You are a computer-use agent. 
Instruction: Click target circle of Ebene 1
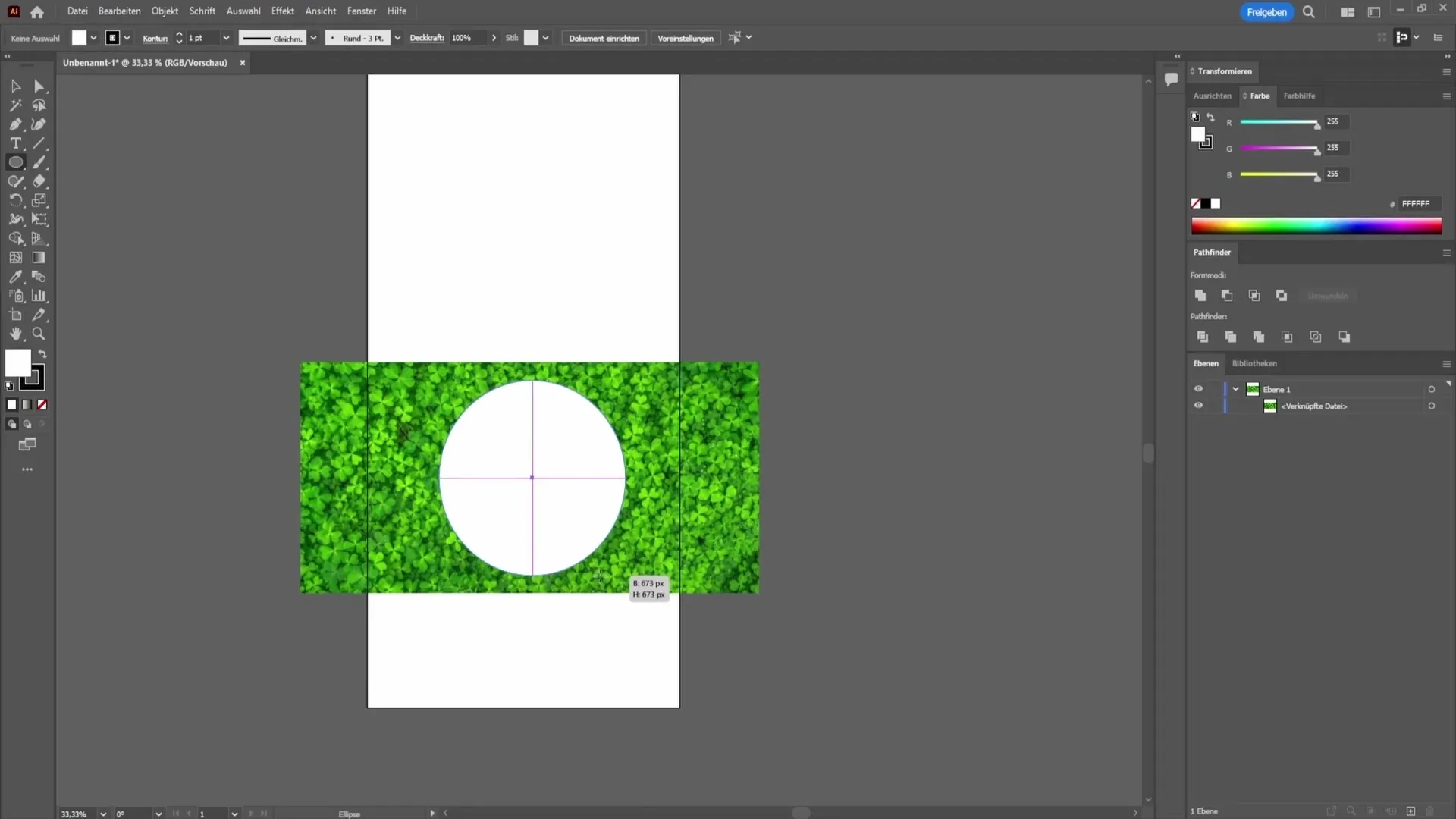click(x=1432, y=389)
